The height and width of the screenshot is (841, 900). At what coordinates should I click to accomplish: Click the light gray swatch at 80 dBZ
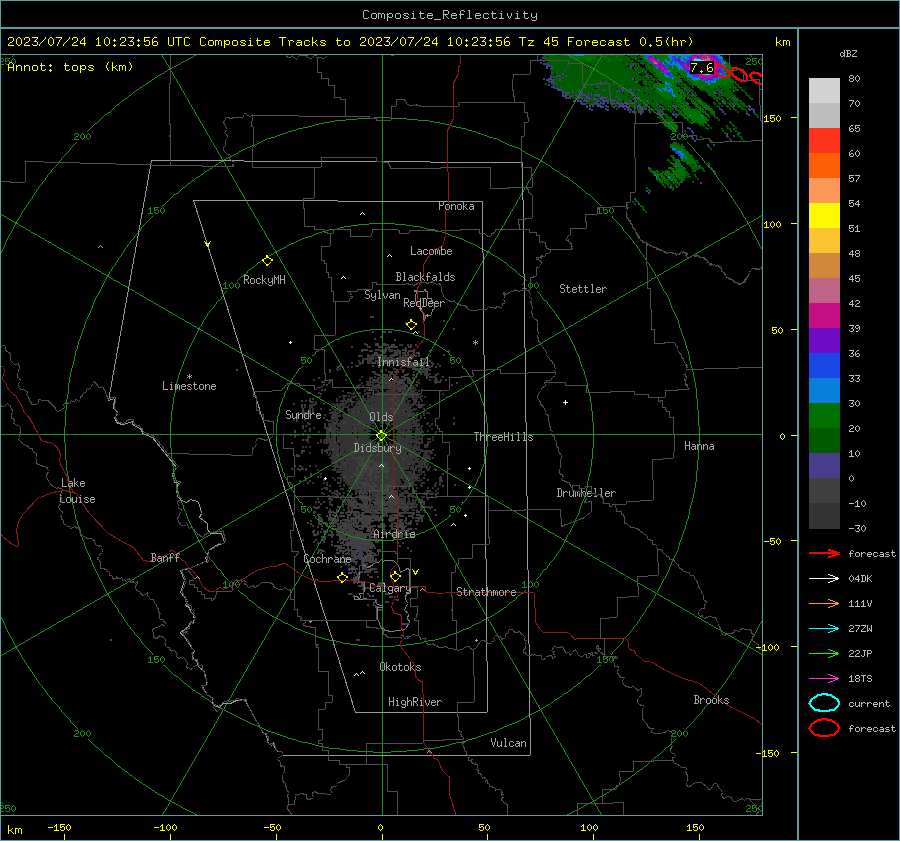coord(824,90)
